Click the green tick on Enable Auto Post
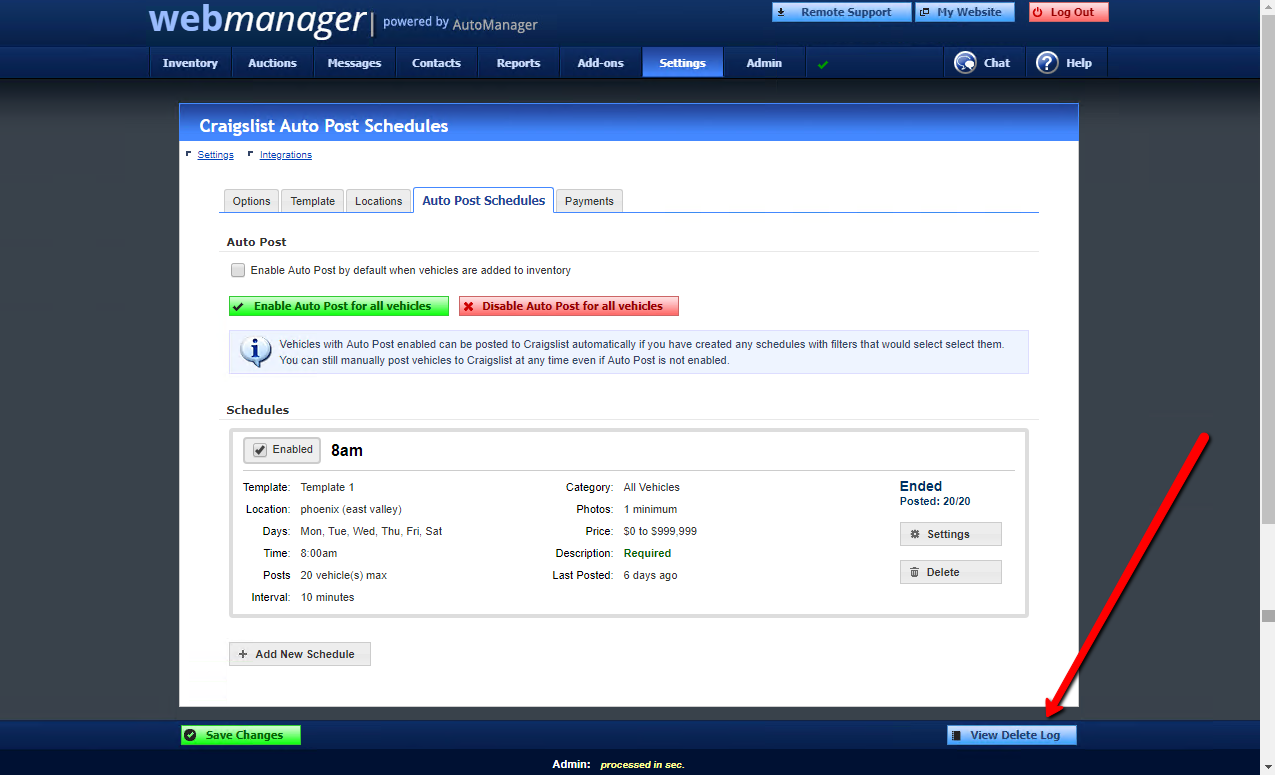Screen dimensions: 1275x775 coord(239,306)
